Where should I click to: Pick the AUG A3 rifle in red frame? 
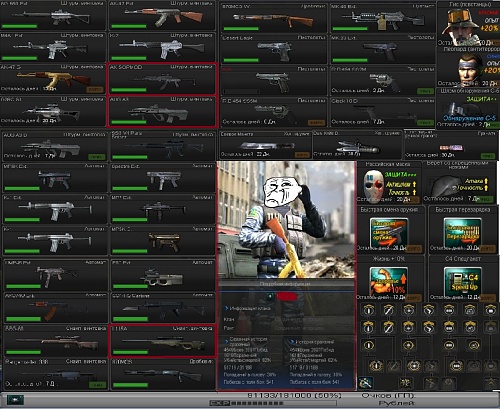coord(162,111)
